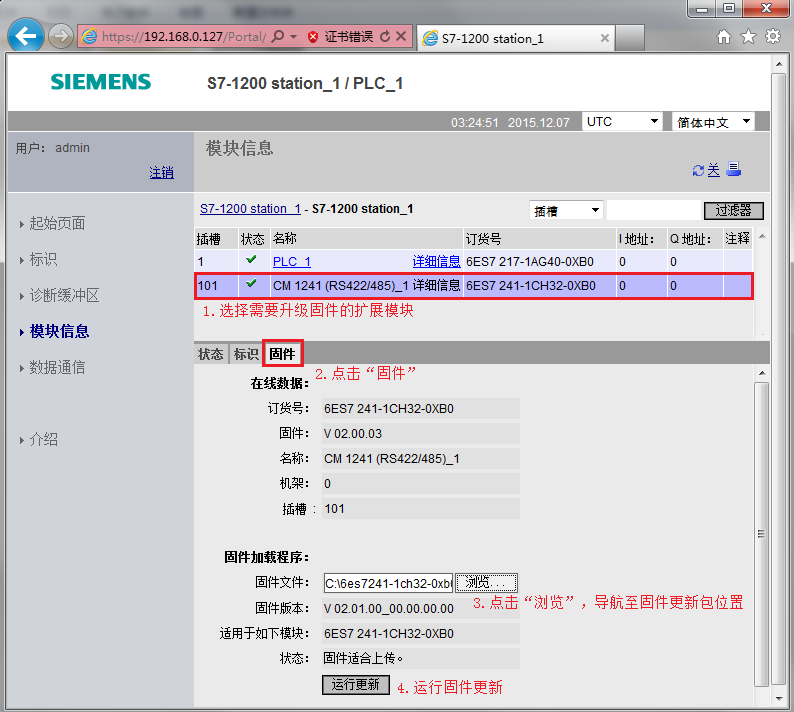Switch to the 标识 tab beside 状态
Image resolution: width=794 pixels, height=712 pixels.
tap(246, 354)
